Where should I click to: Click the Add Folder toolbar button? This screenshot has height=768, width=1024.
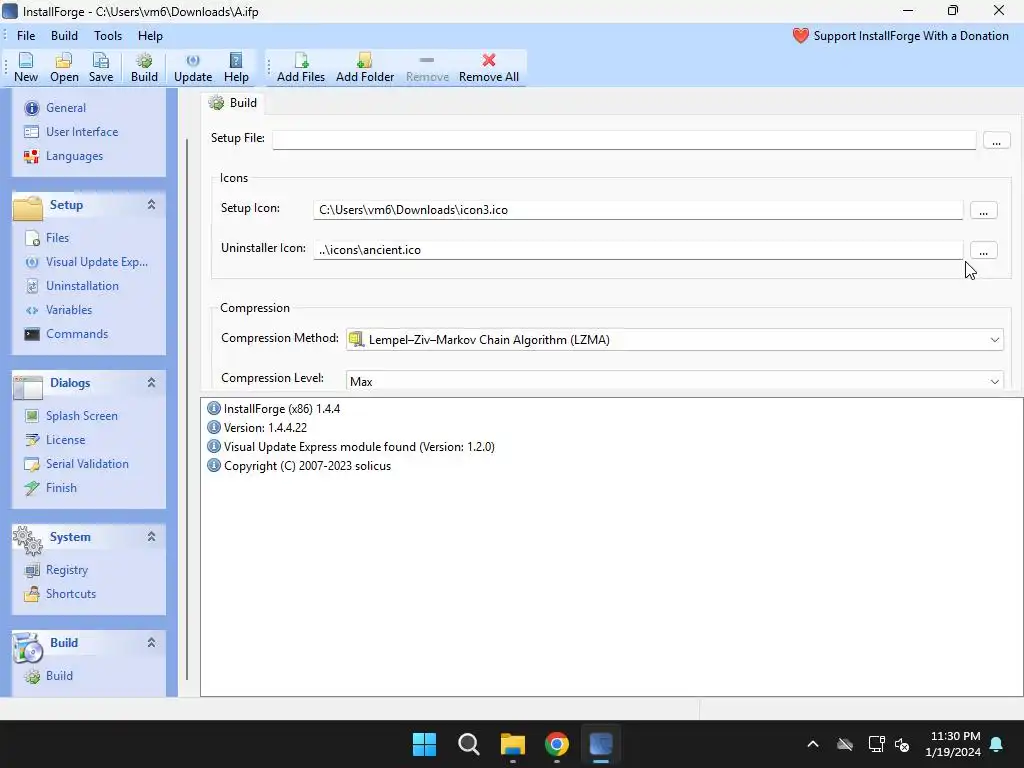pos(364,67)
